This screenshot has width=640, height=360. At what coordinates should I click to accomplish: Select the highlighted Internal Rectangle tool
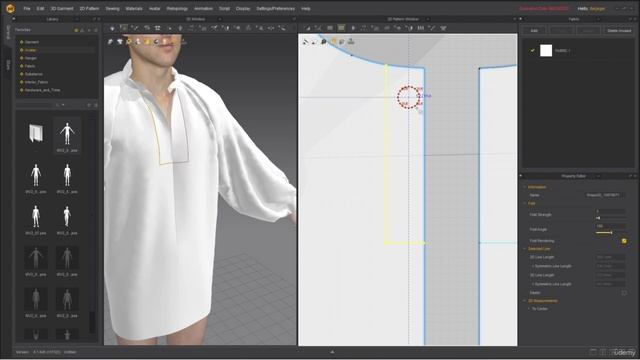[x=341, y=28]
